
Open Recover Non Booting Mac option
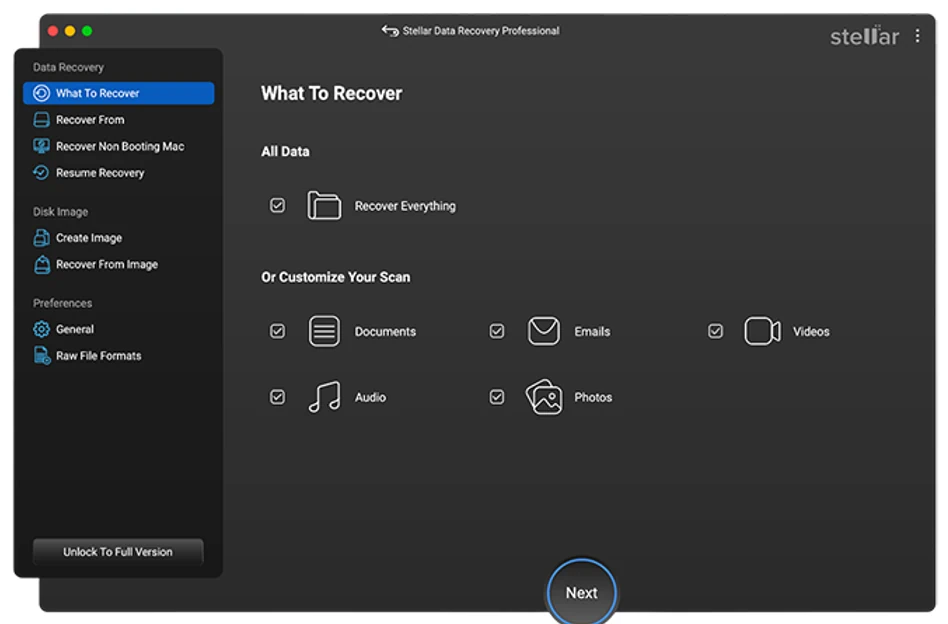click(119, 146)
